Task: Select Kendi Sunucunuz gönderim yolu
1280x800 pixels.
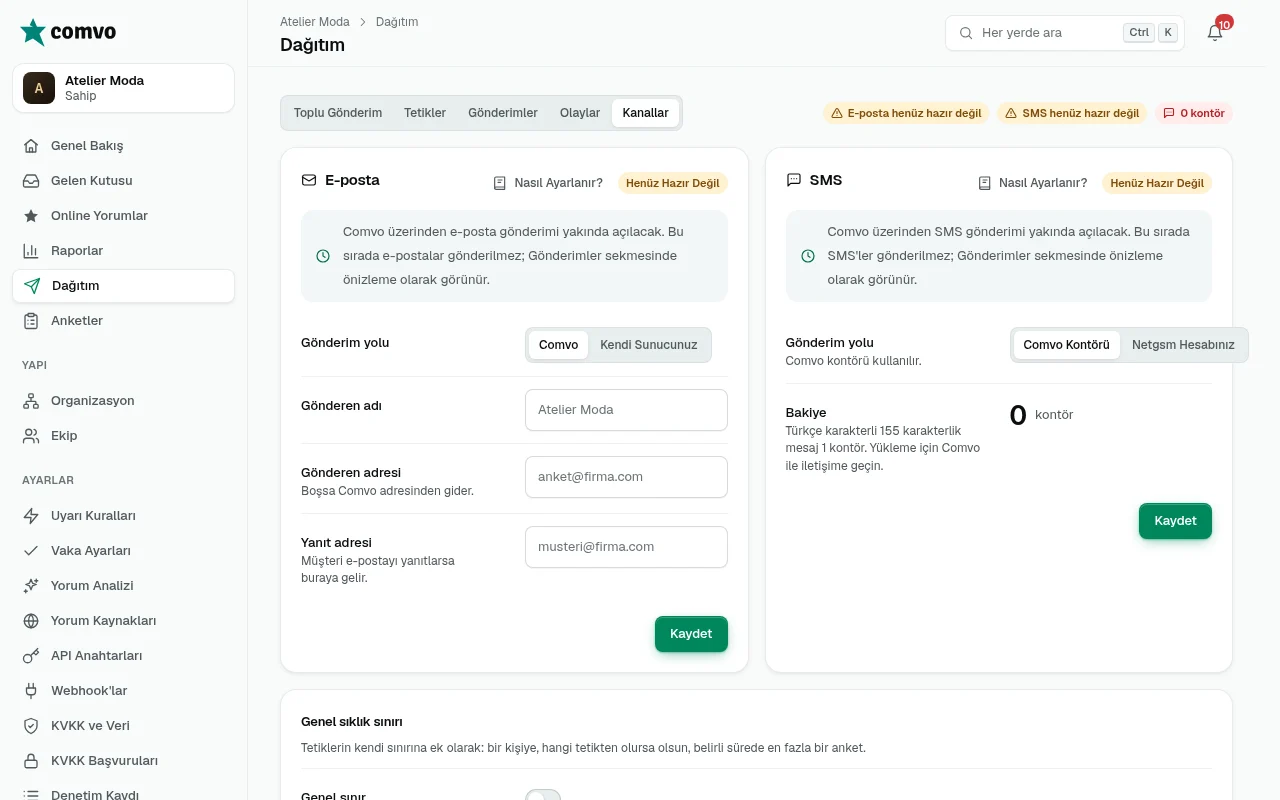Action: click(x=649, y=345)
